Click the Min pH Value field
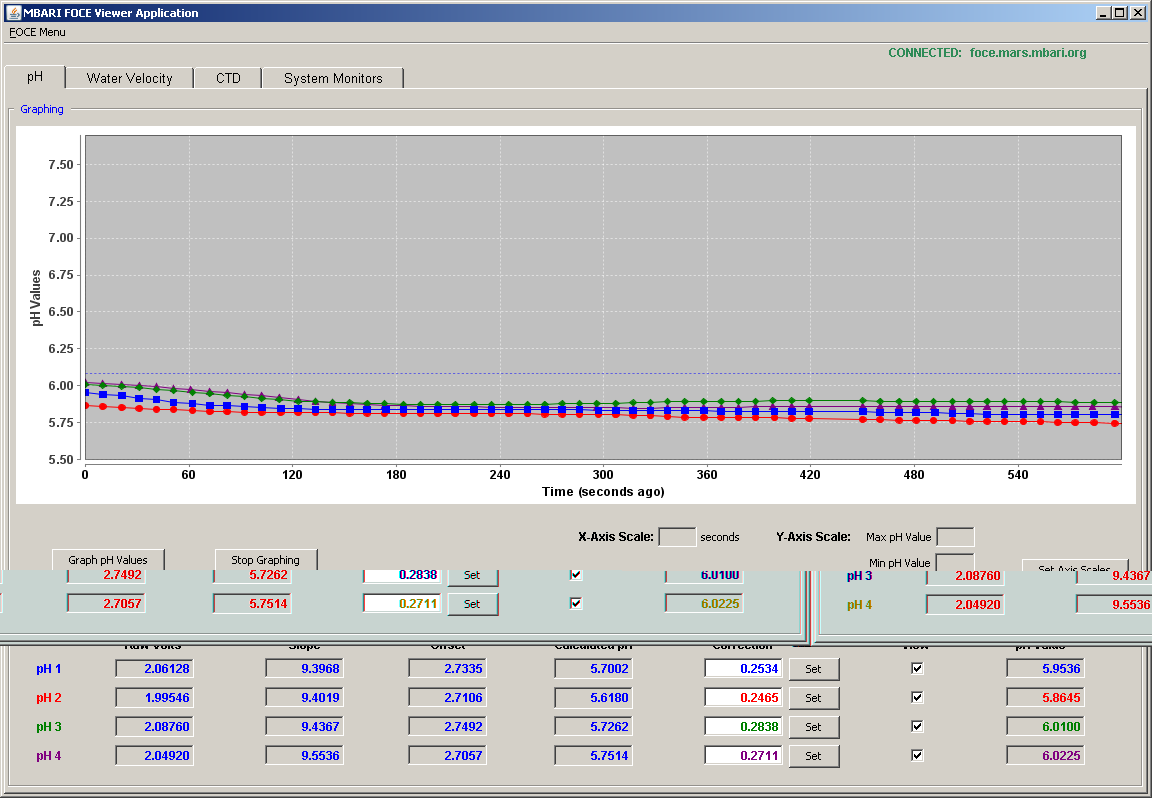The image size is (1152, 798). pos(955,562)
